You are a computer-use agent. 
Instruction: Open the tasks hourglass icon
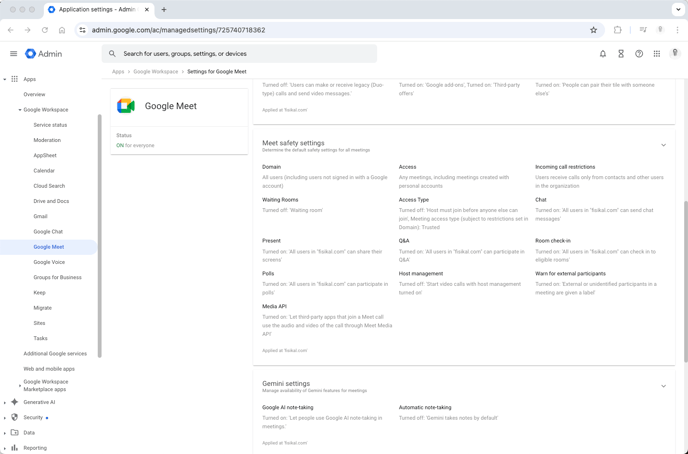tap(621, 54)
